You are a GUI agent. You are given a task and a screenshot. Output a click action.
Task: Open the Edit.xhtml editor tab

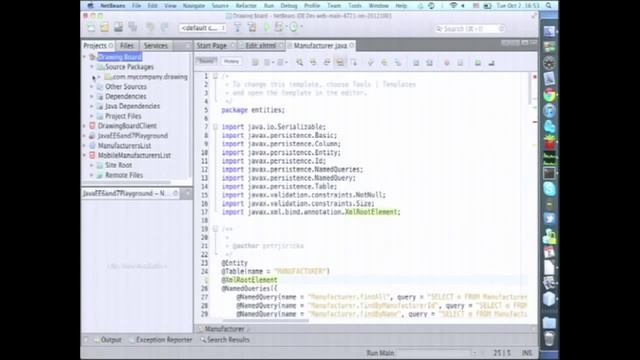click(x=261, y=46)
